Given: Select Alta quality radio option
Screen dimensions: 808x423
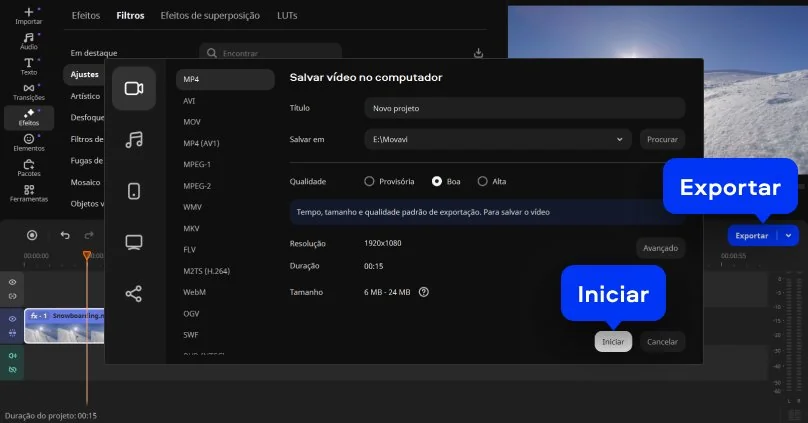Looking at the screenshot, I should point(483,181).
